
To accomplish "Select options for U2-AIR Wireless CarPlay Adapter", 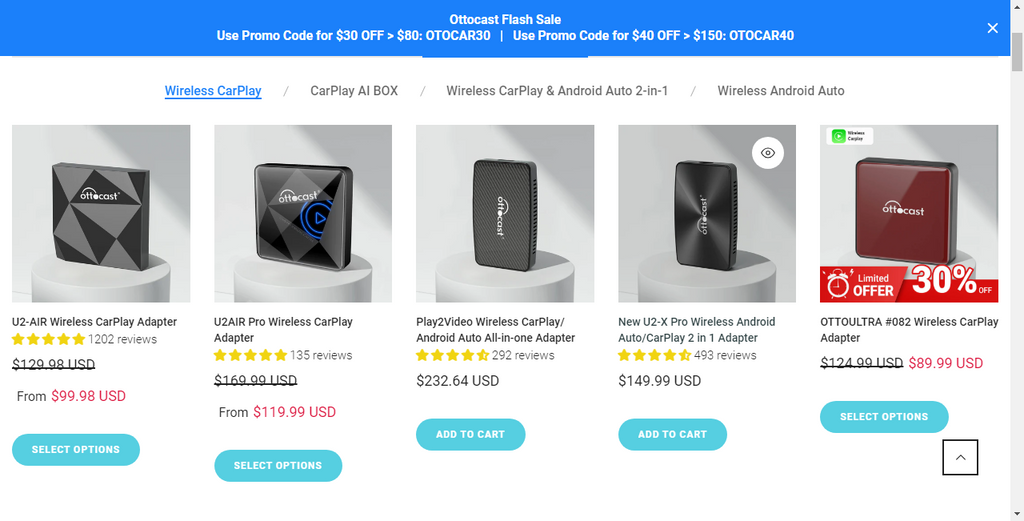I will tap(76, 450).
